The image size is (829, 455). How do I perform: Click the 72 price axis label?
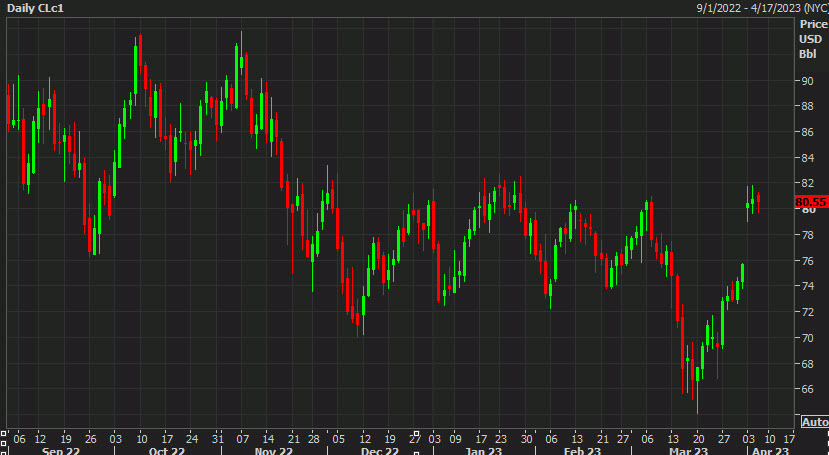(x=807, y=312)
